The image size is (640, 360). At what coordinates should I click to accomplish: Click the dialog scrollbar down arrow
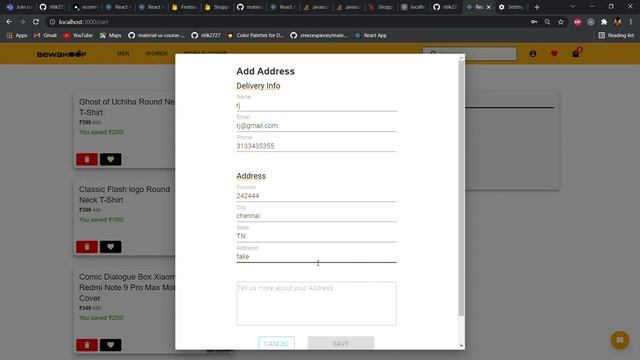click(x=462, y=346)
